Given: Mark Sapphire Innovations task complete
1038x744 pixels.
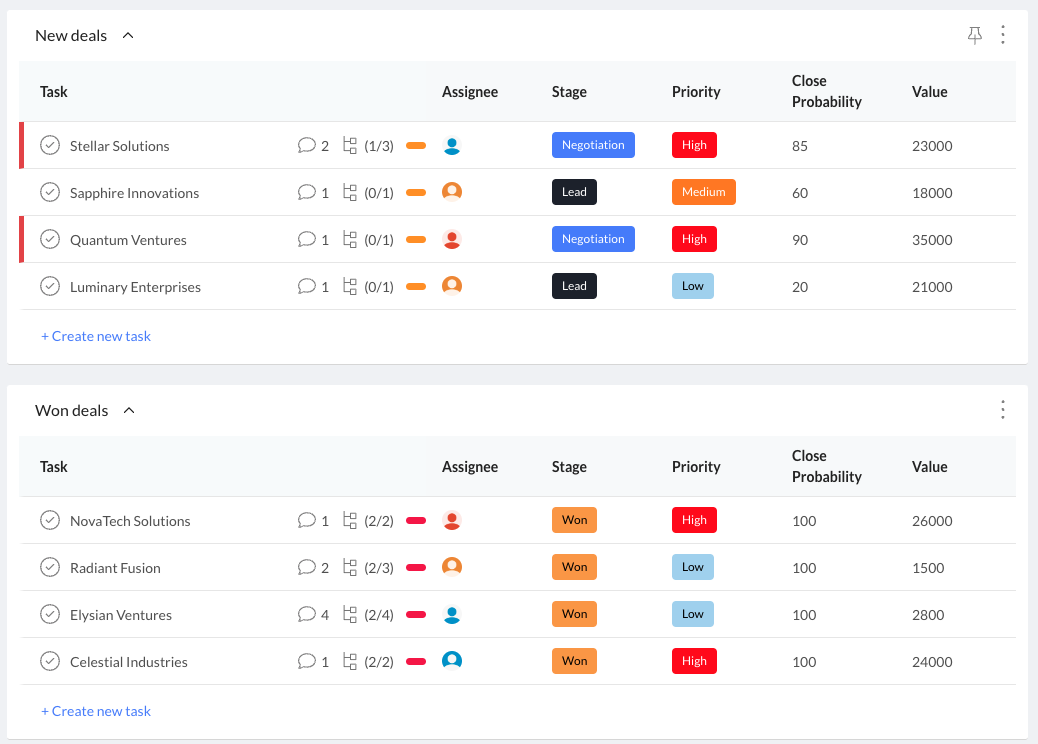Looking at the screenshot, I should (x=50, y=192).
